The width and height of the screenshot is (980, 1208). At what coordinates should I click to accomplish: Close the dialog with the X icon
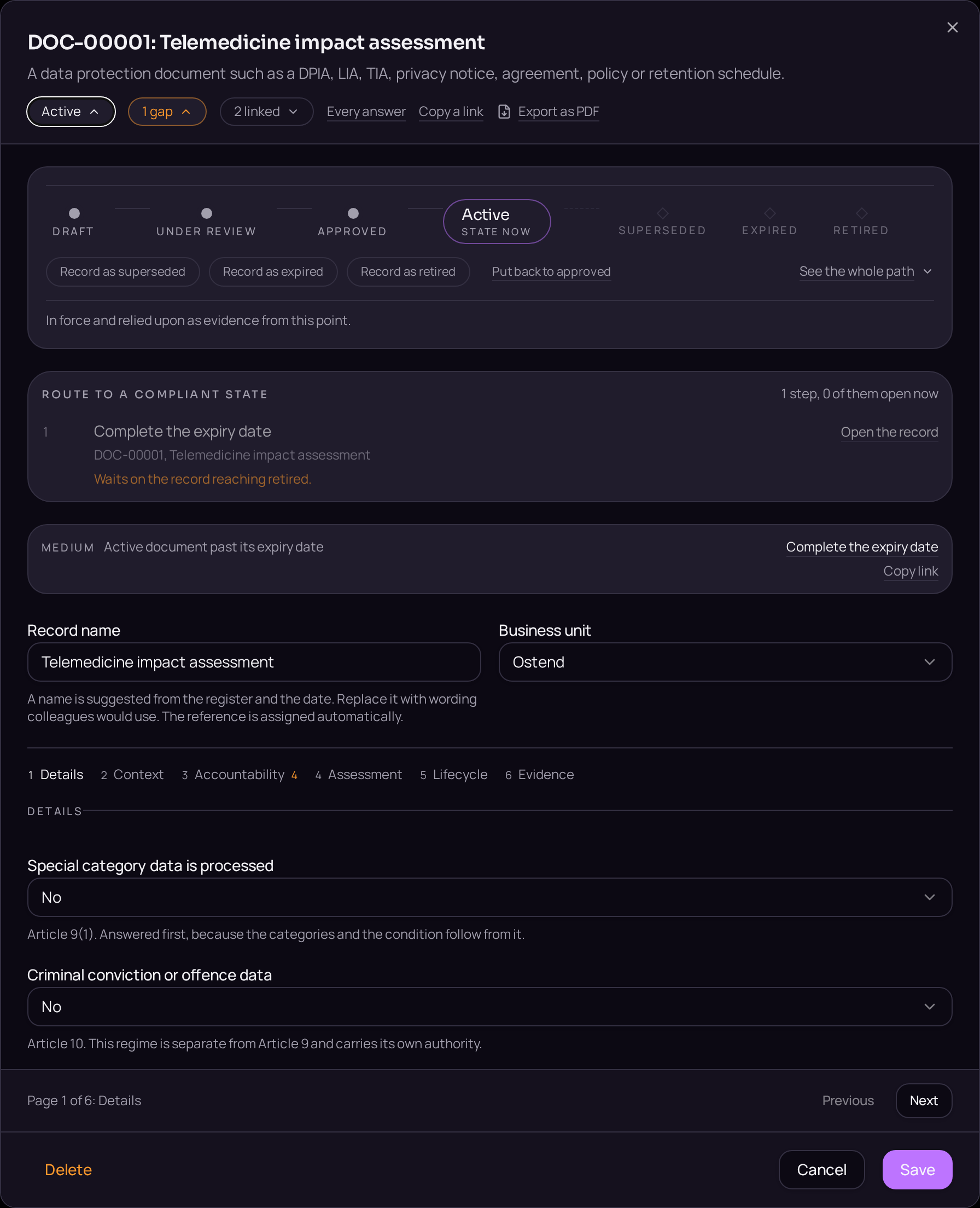click(952, 28)
